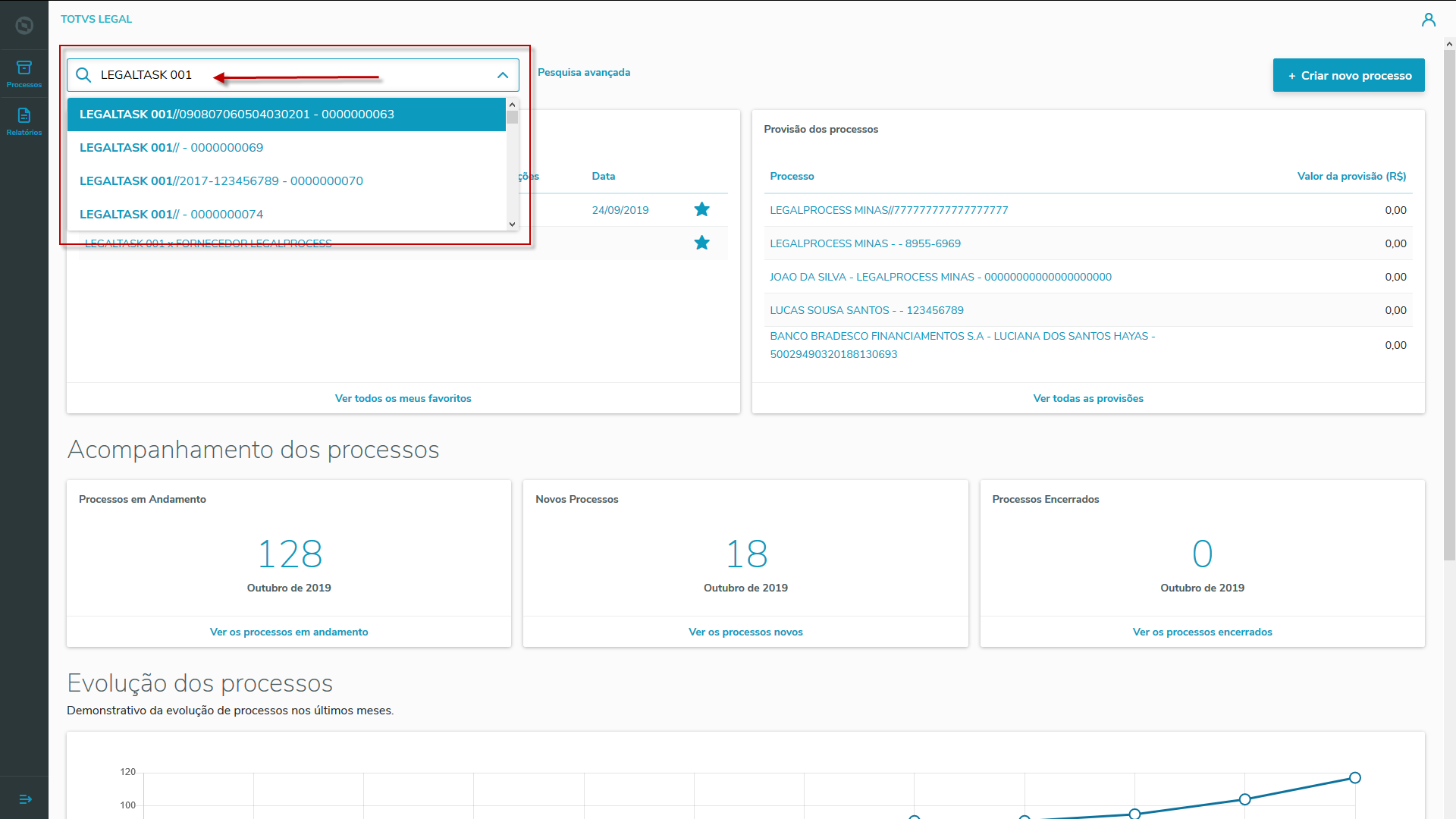1456x819 pixels.
Task: Click the search magnifier icon
Action: click(83, 75)
